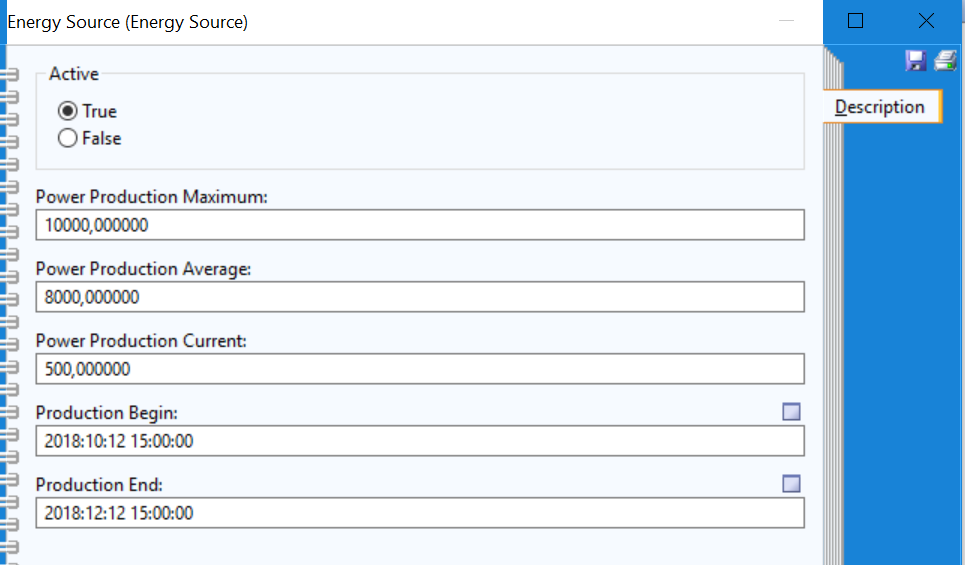Minimize the Energy Source window
Screen dimensions: 965x565
pyautogui.click(x=787, y=21)
